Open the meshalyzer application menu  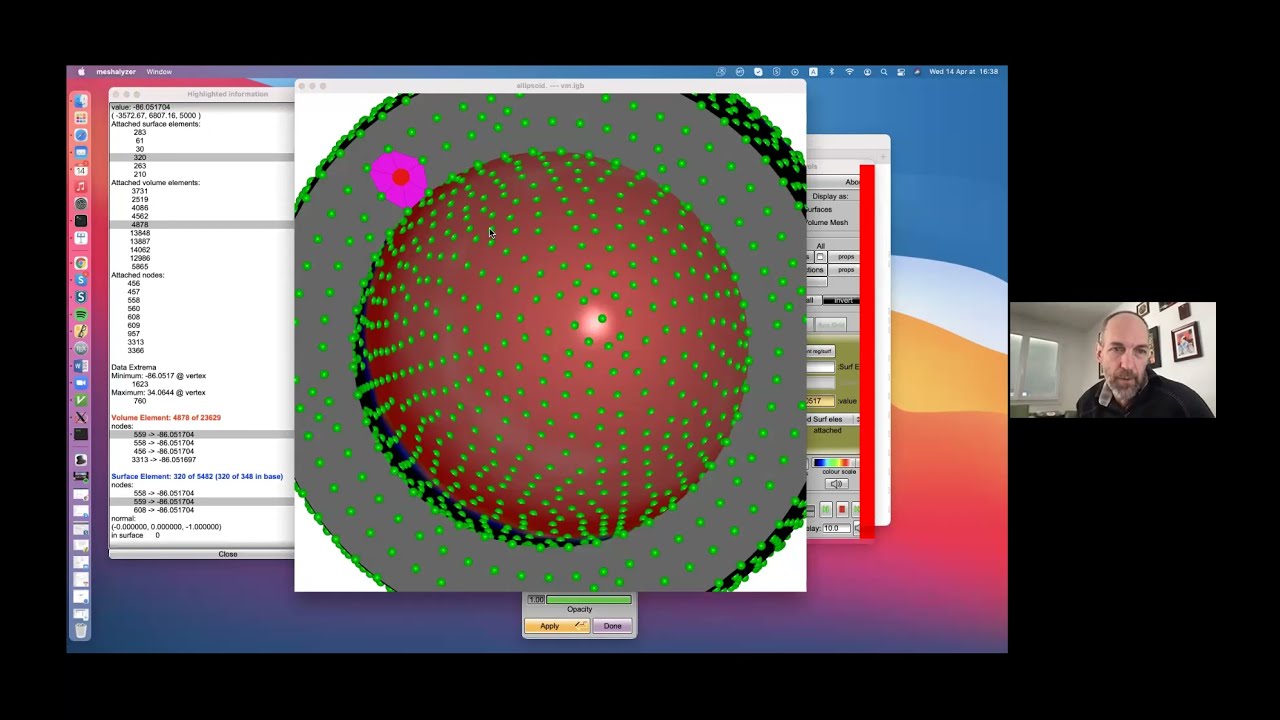(x=116, y=72)
